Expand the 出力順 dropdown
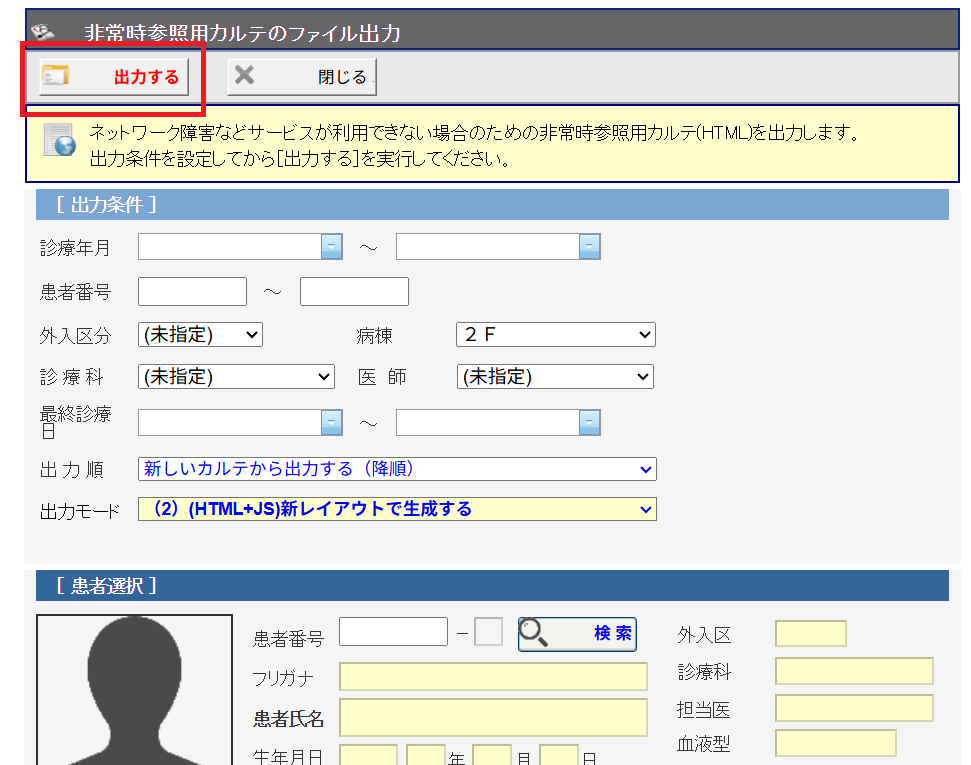The image size is (971, 765). coord(396,469)
